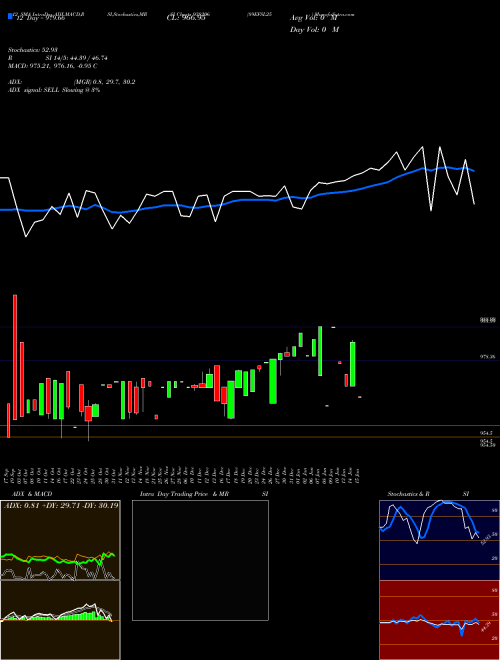Select the 'Avg Vol: 0 M' label
Viewport: 500px width, 660px height.
314,18
